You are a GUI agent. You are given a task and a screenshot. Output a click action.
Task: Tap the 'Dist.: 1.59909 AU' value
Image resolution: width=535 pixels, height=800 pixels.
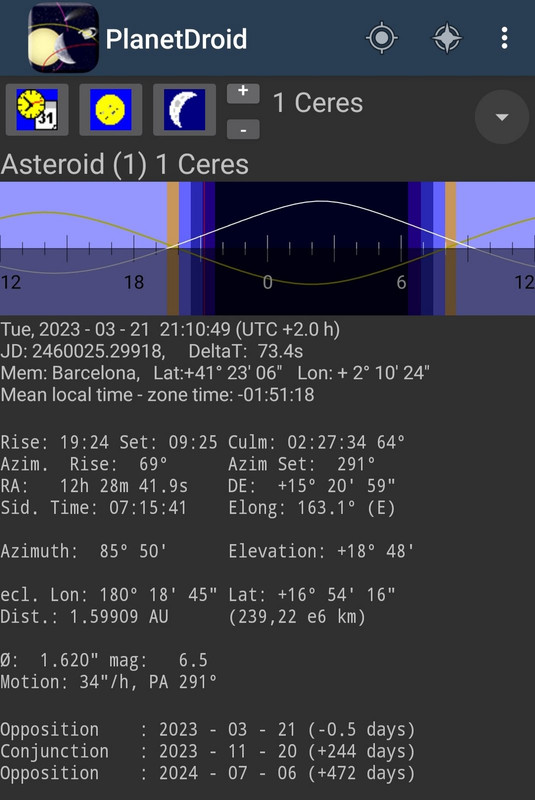pyautogui.click(x=84, y=617)
